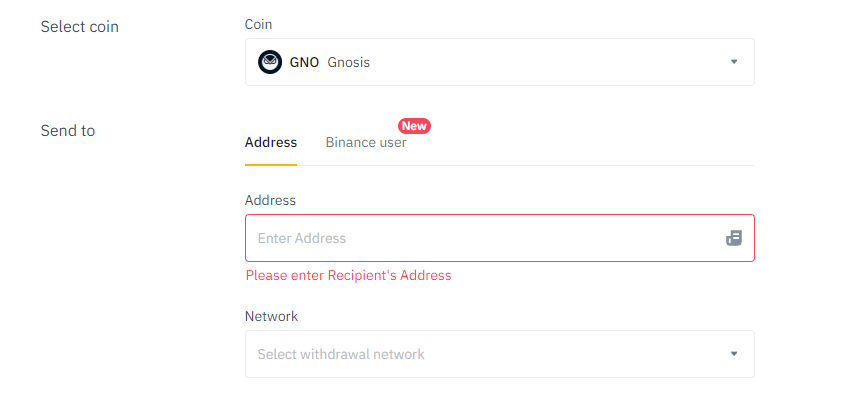Viewport: 844px width, 393px height.
Task: Expand the Network dropdown arrow
Action: [734, 354]
